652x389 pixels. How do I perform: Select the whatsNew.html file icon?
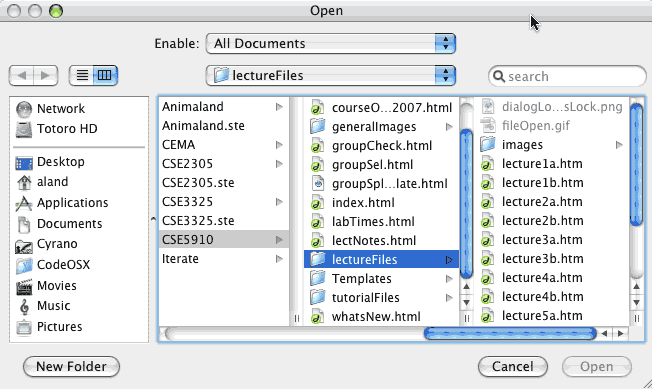(x=318, y=317)
